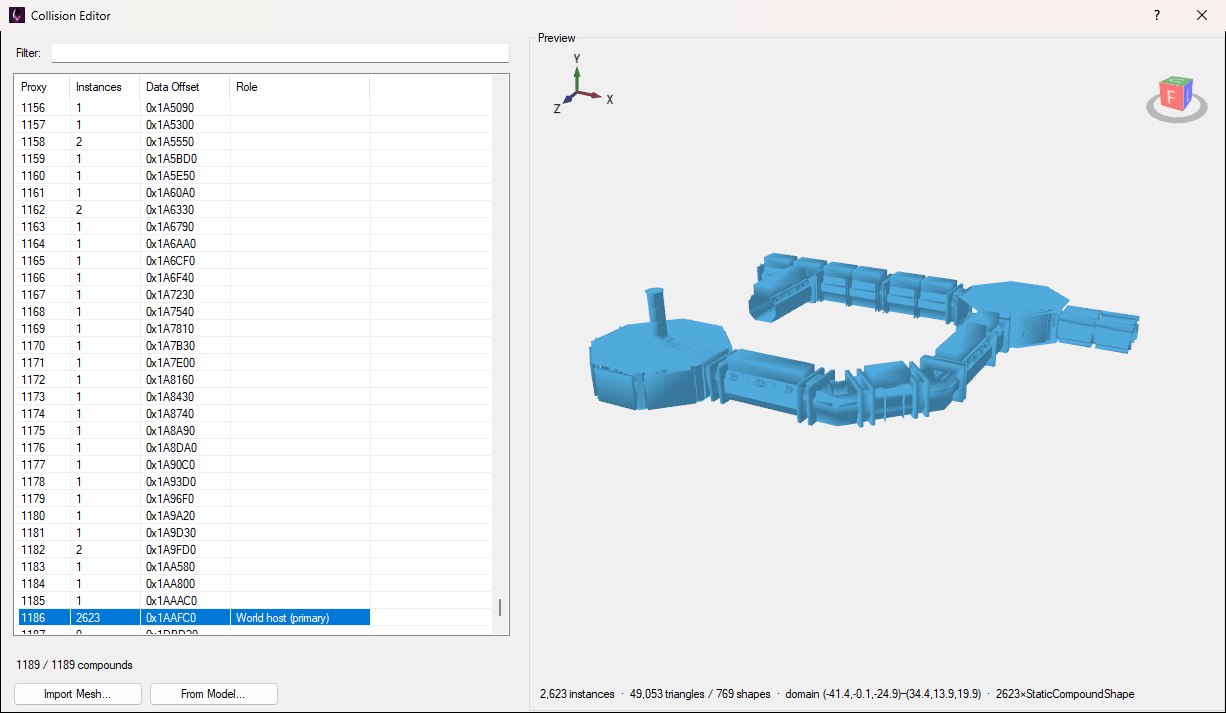Select proxy row 1163

194,227
